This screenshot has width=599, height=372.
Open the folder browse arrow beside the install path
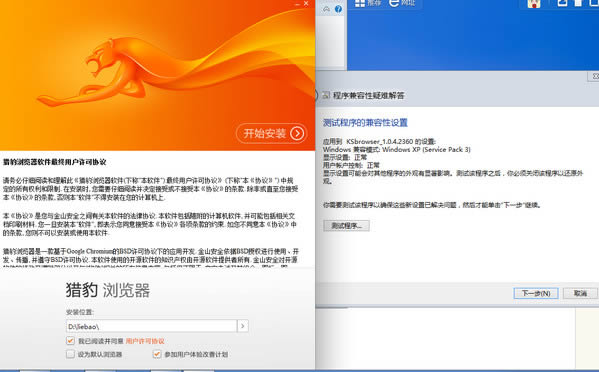(x=243, y=326)
